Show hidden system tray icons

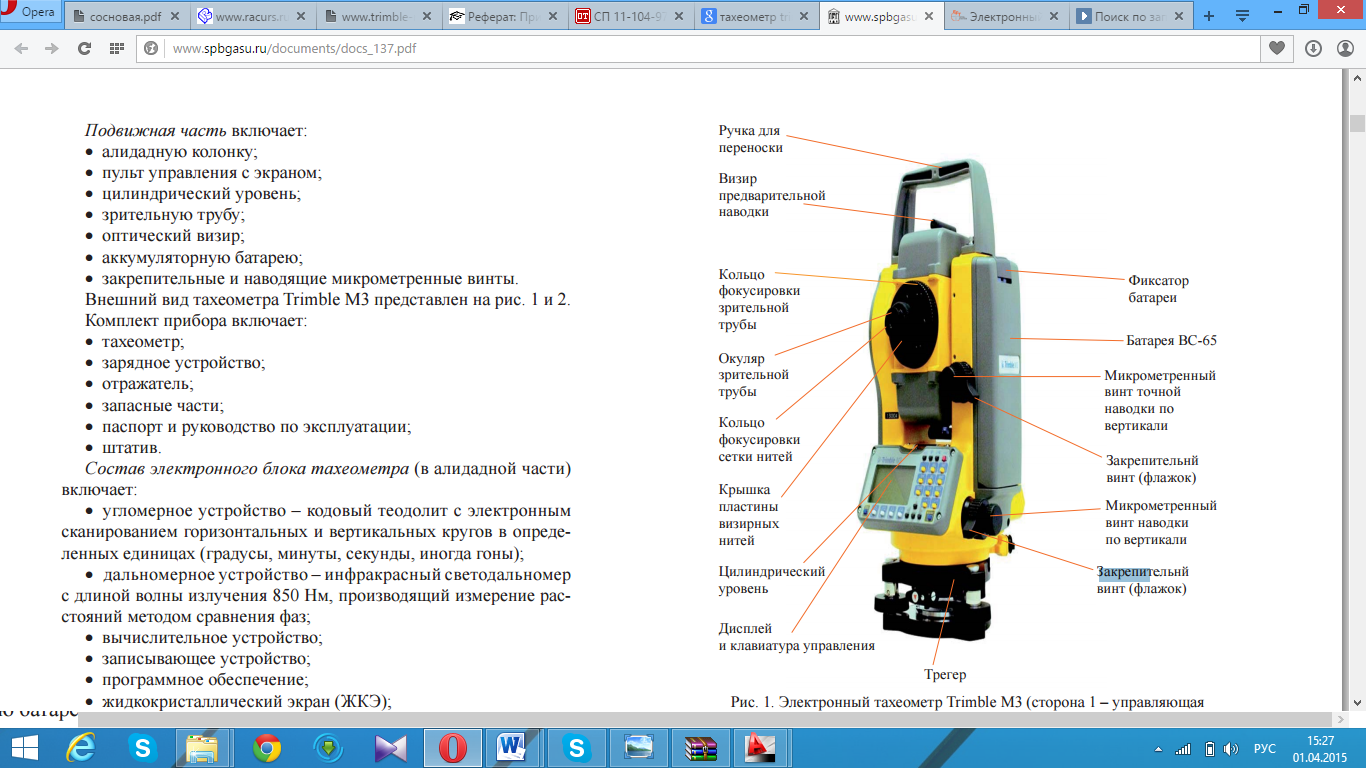pyautogui.click(x=1158, y=749)
